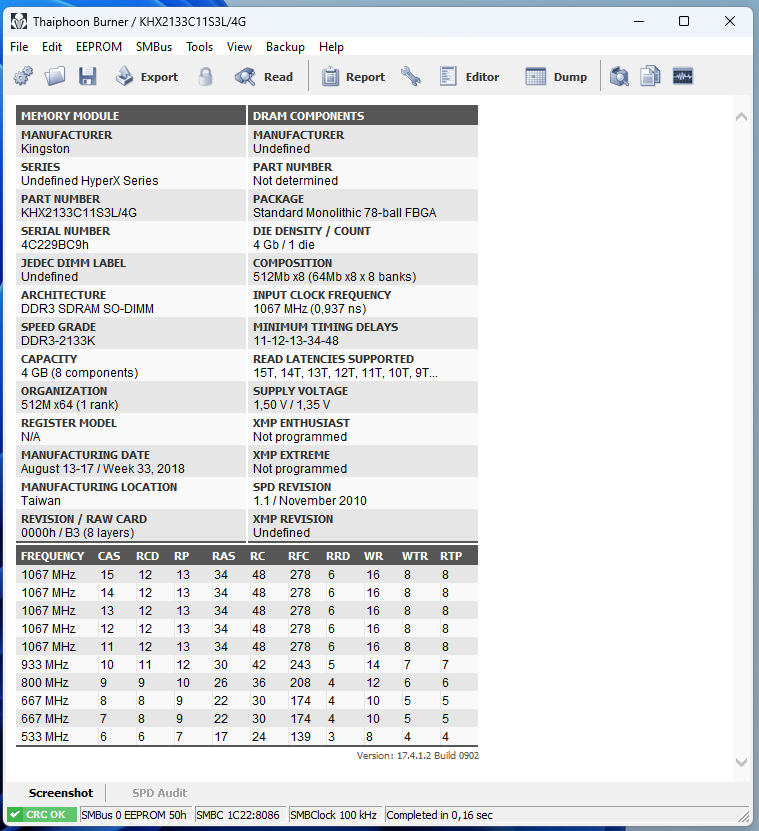The width and height of the screenshot is (759, 831).
Task: Open the Edit menu
Action: [x=52, y=47]
